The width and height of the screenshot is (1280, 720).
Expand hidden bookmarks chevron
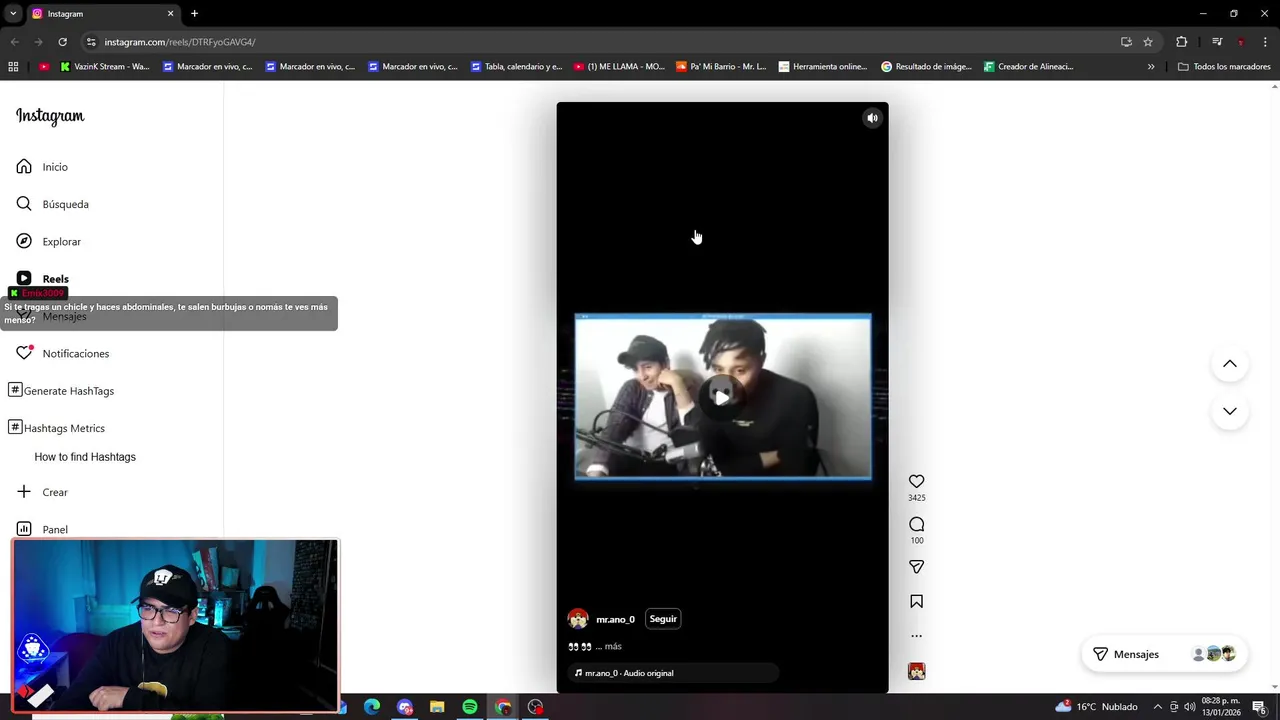[1151, 67]
